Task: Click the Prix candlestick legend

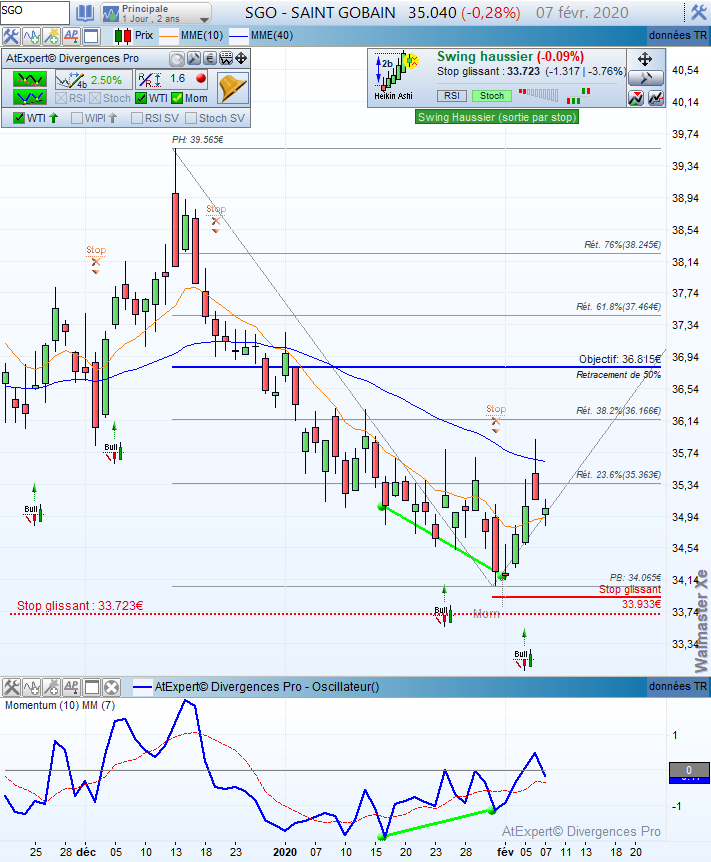Action: [x=134, y=36]
